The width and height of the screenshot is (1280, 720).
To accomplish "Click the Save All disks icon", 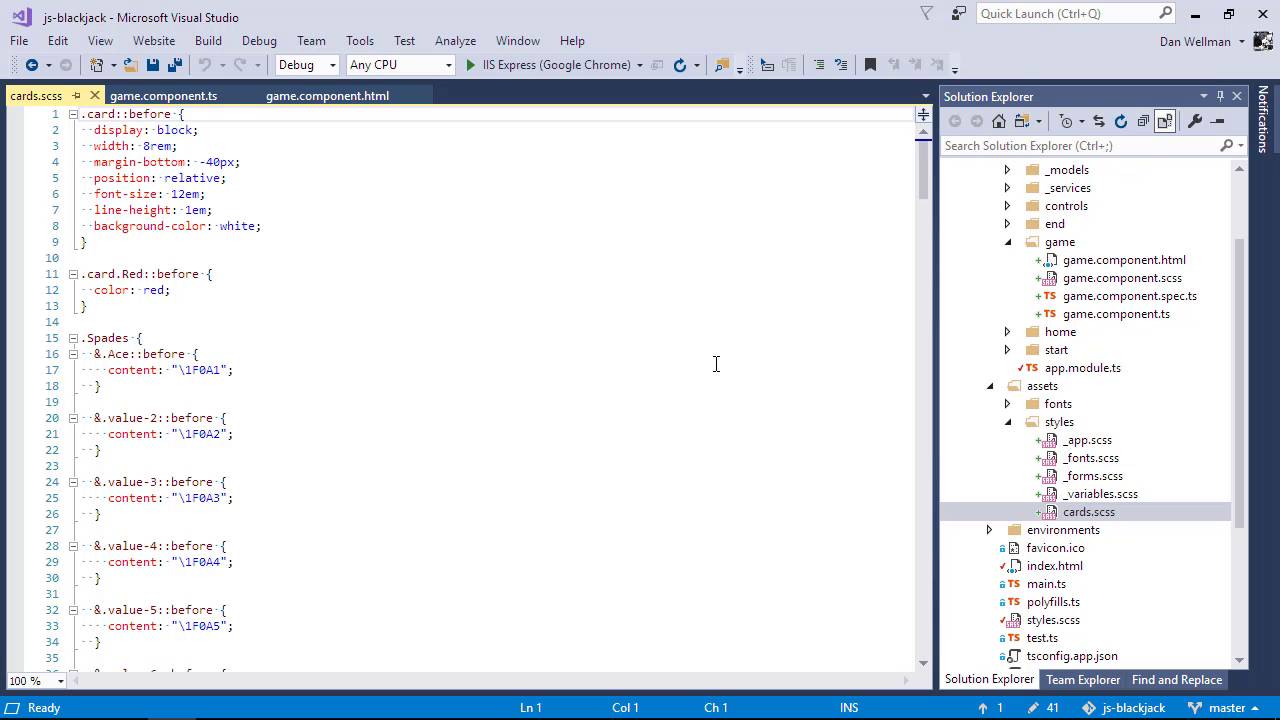I will (x=175, y=65).
